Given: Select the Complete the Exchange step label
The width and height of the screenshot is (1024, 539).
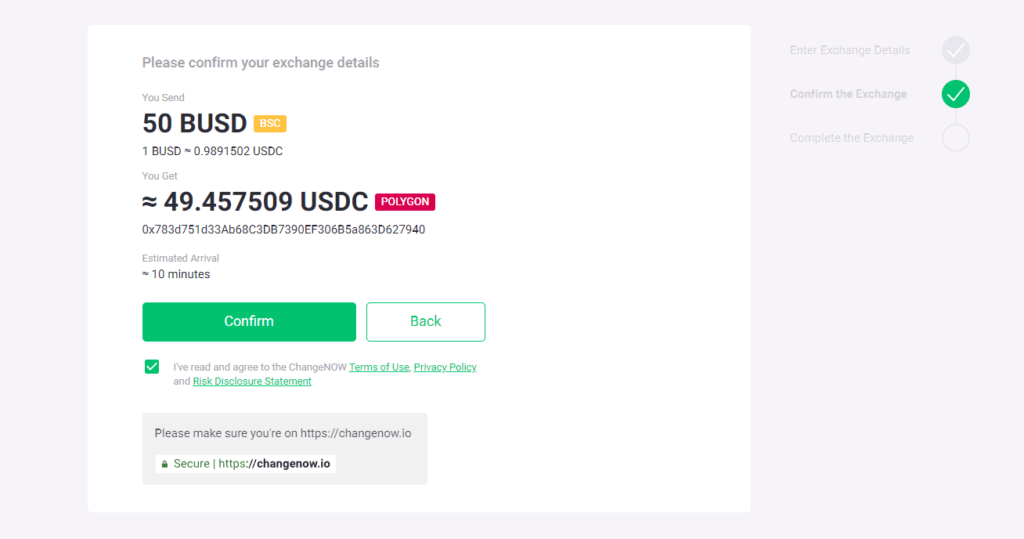Looking at the screenshot, I should click(851, 138).
